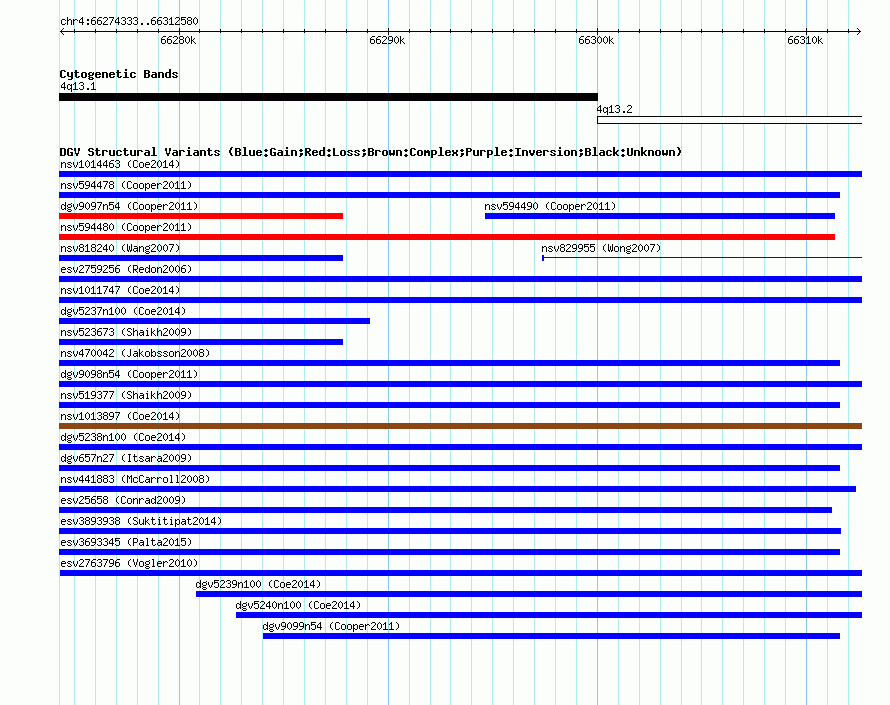The width and height of the screenshot is (890, 705).
Task: Select the blue bar under dgv5238n100
Action: [460, 447]
